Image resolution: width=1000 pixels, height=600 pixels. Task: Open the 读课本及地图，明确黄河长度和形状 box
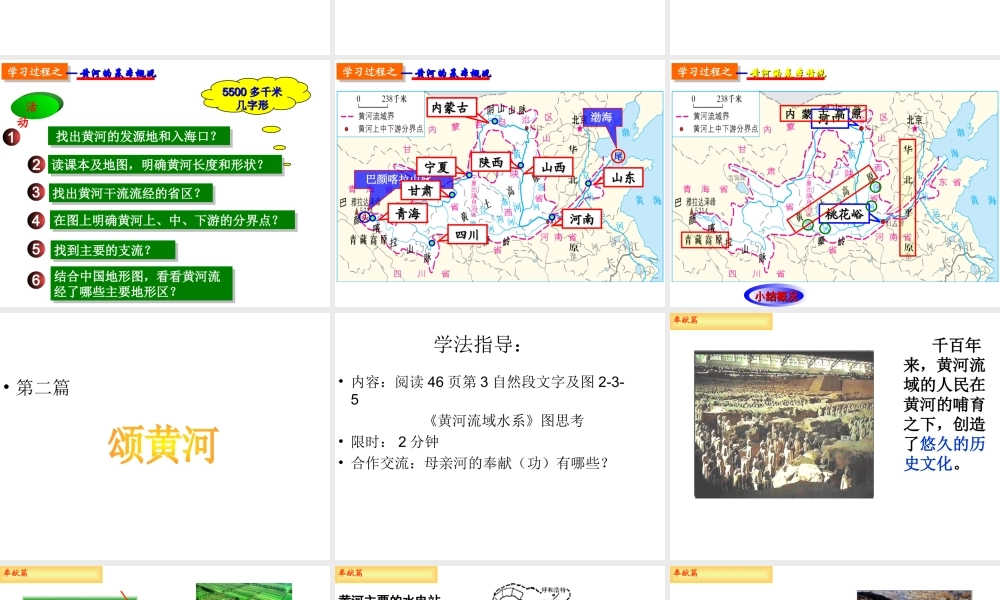pyautogui.click(x=165, y=165)
